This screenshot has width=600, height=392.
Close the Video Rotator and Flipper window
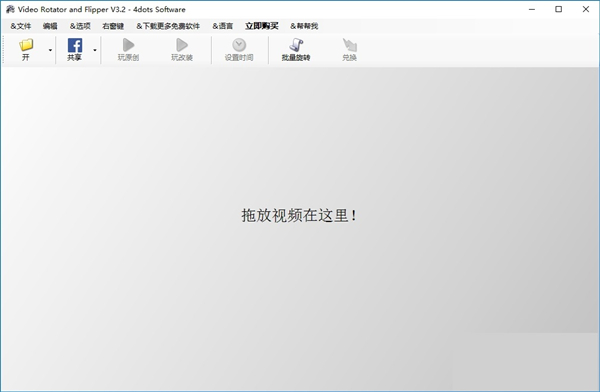(x=586, y=9)
